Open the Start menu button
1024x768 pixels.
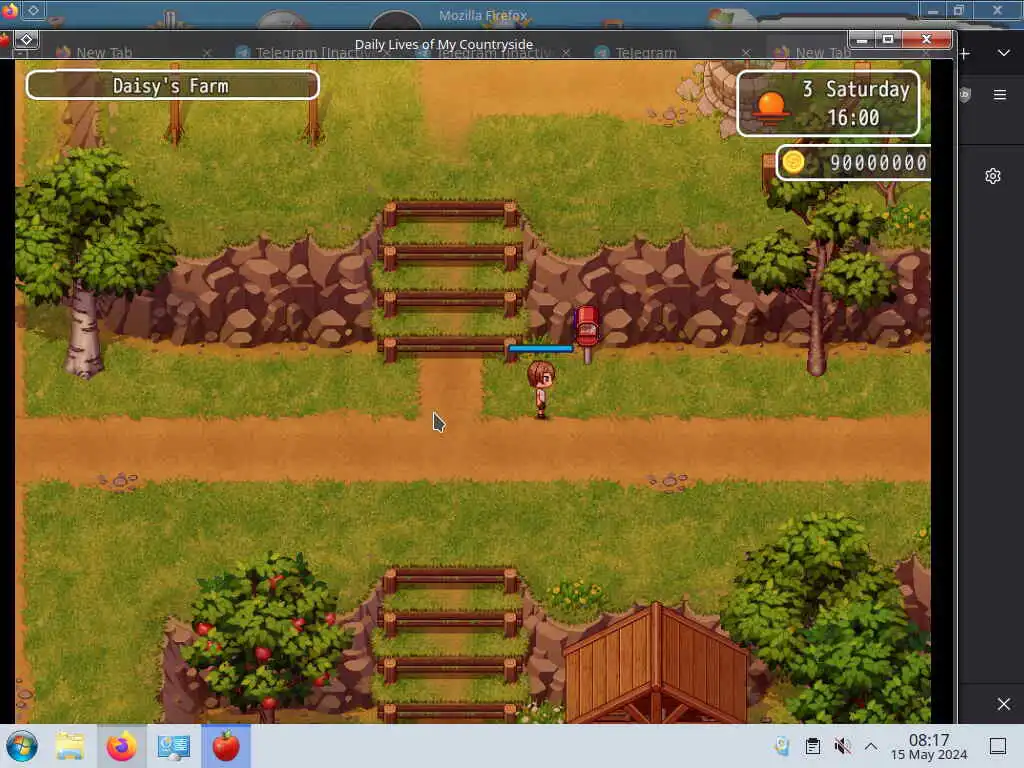click(x=22, y=746)
